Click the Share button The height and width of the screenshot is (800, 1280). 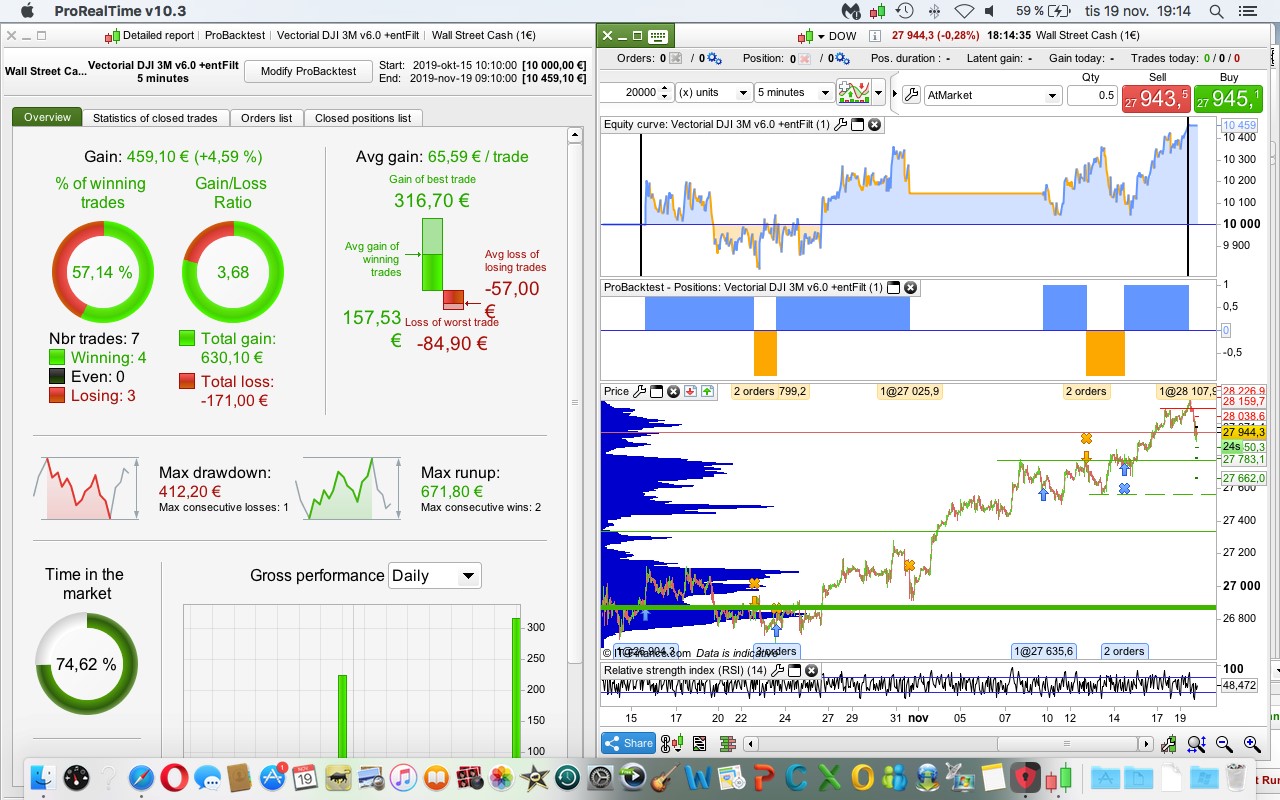[x=628, y=743]
